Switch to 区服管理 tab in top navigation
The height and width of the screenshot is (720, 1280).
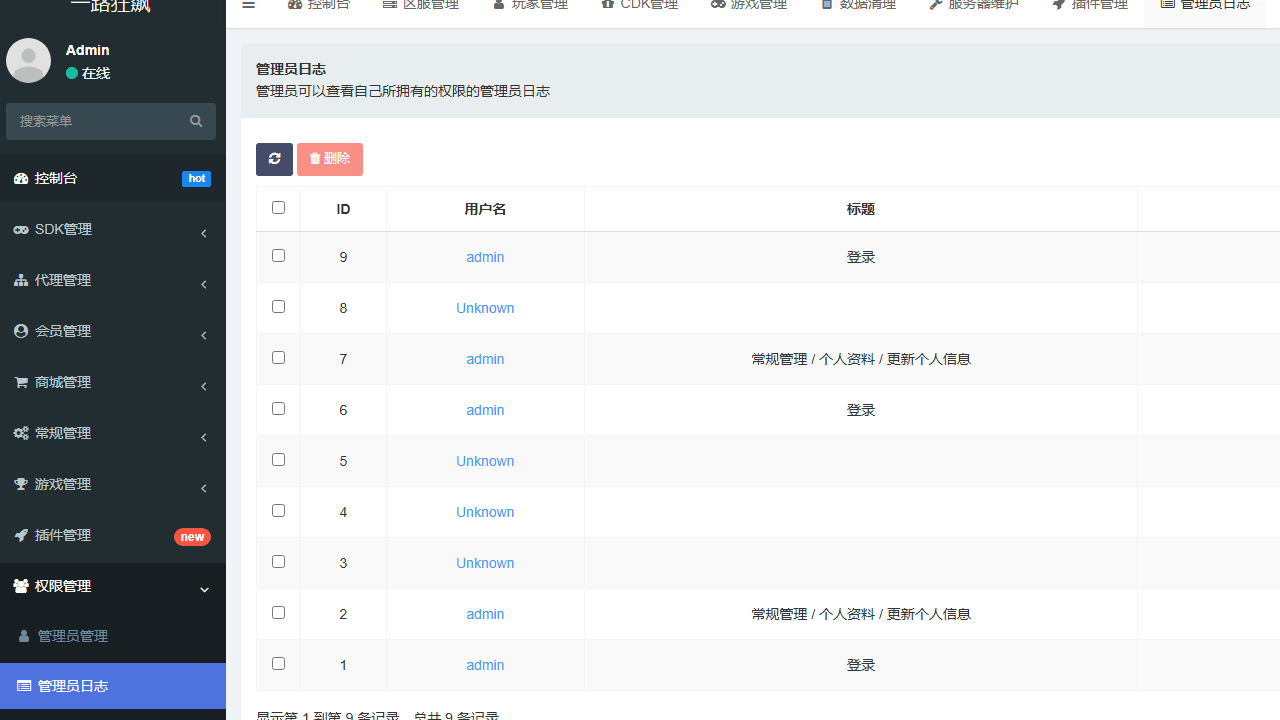421,6
